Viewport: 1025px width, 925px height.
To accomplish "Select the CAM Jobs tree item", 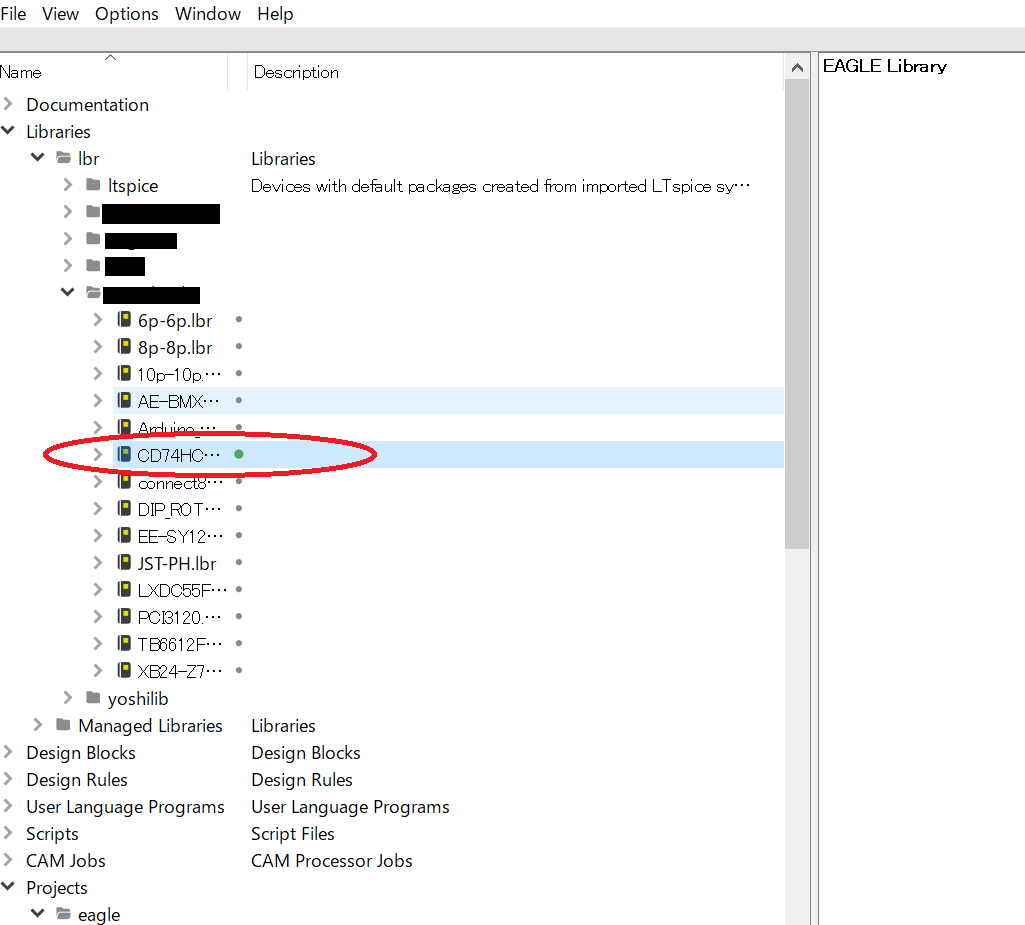I will (65, 860).
